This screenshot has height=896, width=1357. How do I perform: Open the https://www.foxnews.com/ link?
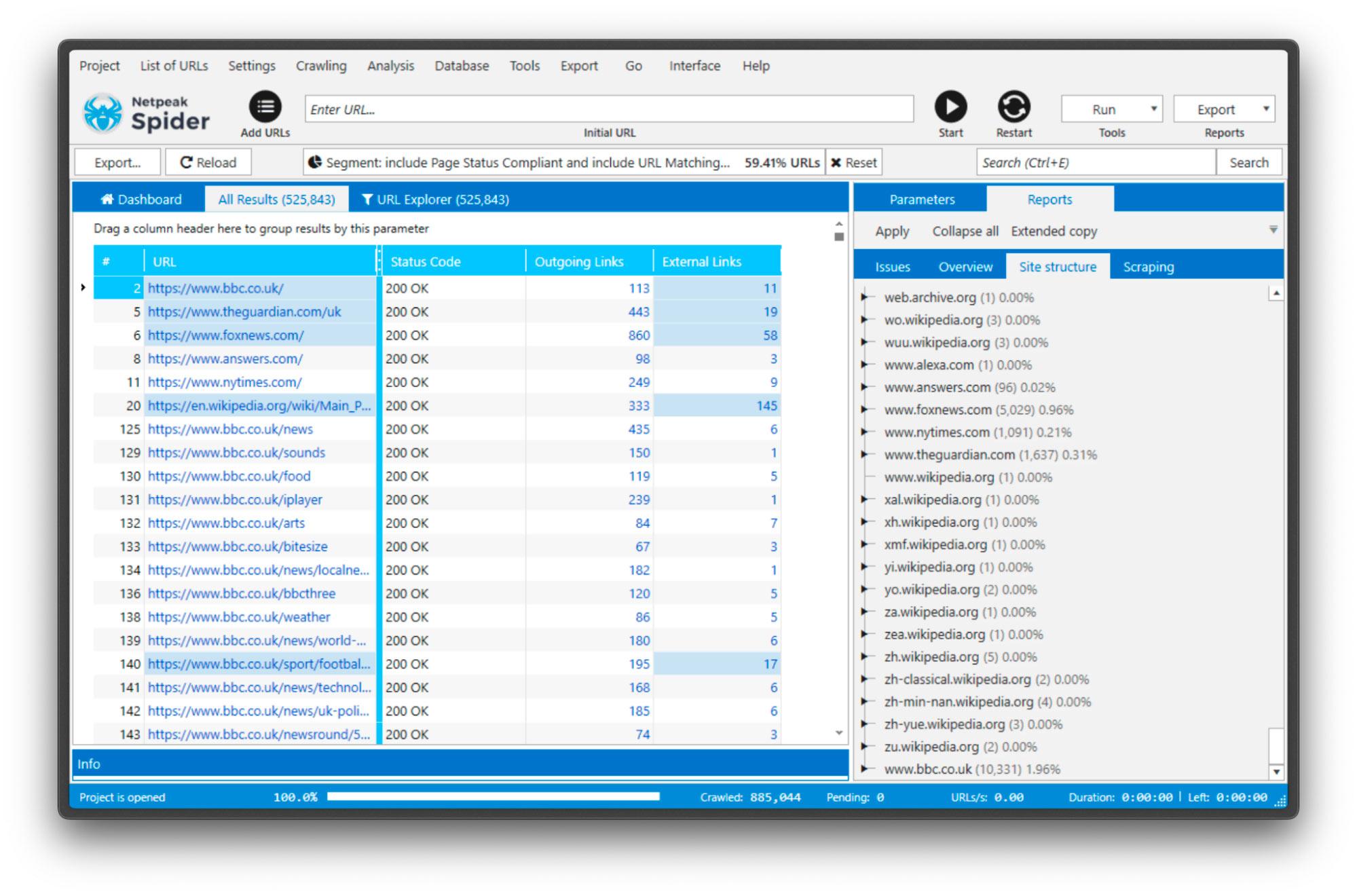[x=225, y=335]
